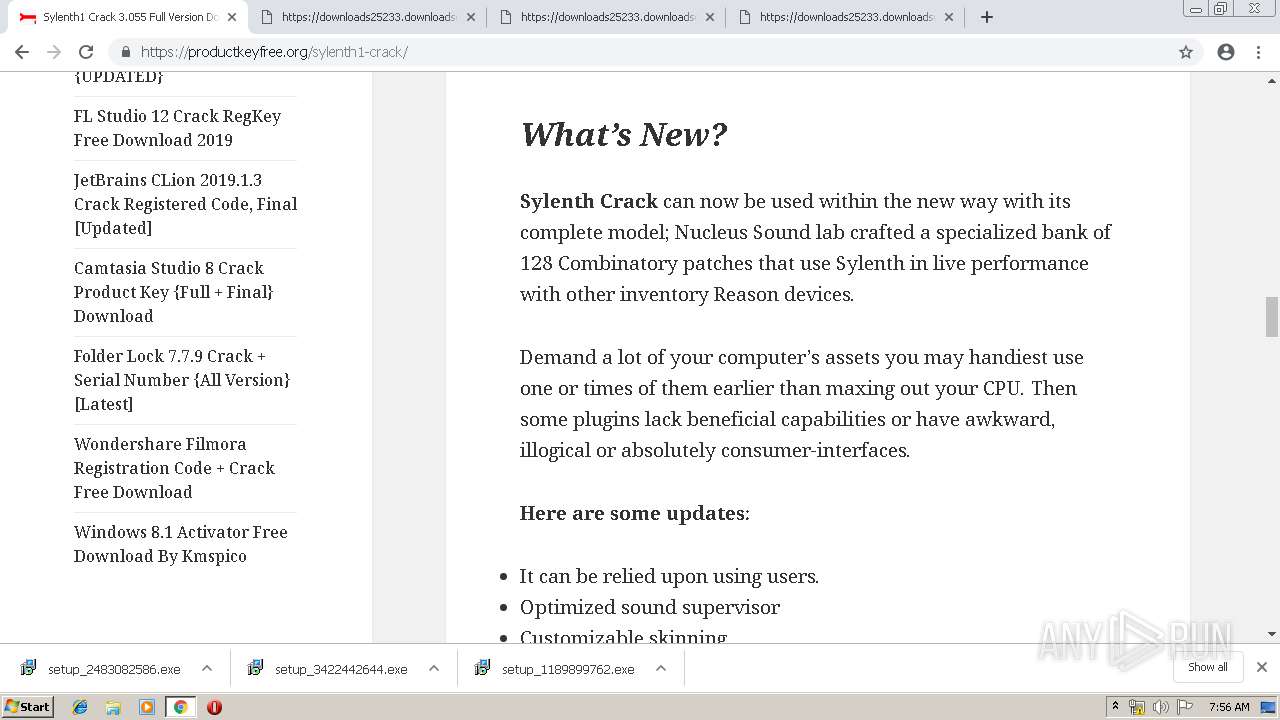Open Camtasia Studio 8 Crack link
Screen dimensions: 1280x720
(173, 292)
